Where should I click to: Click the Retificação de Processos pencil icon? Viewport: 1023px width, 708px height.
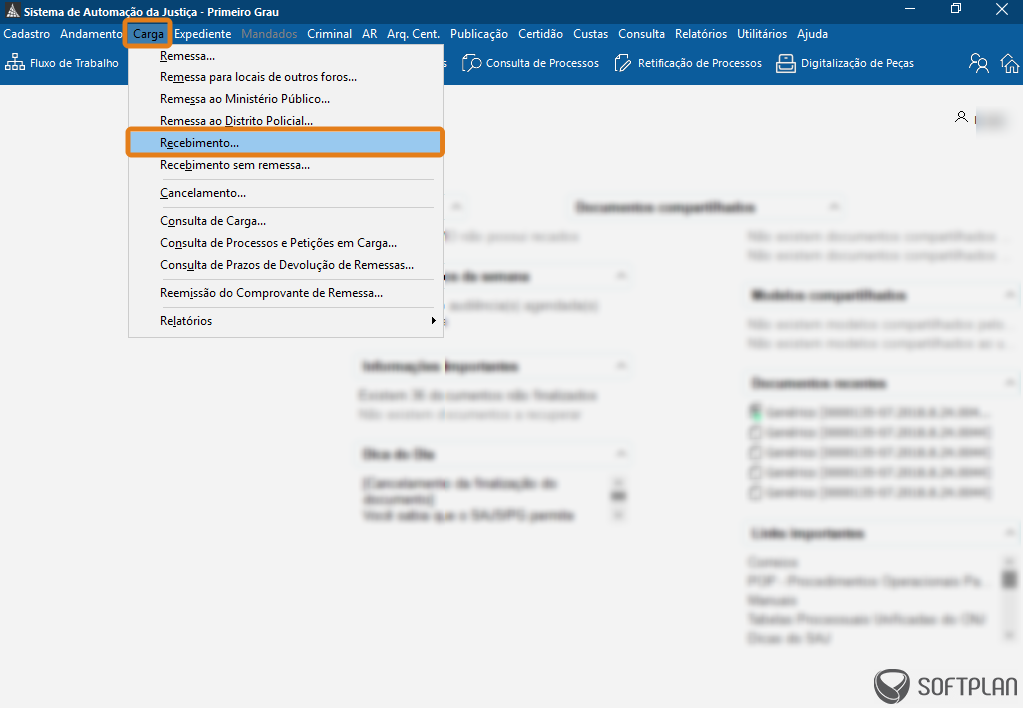point(623,63)
